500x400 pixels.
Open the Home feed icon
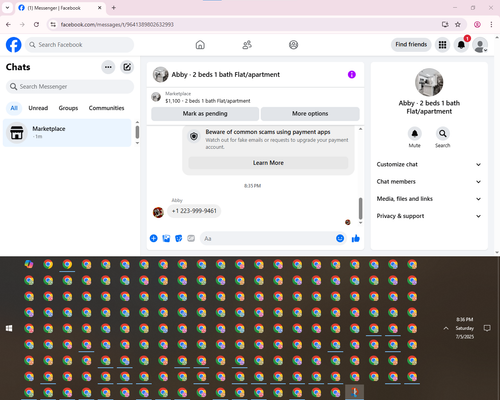tap(200, 45)
